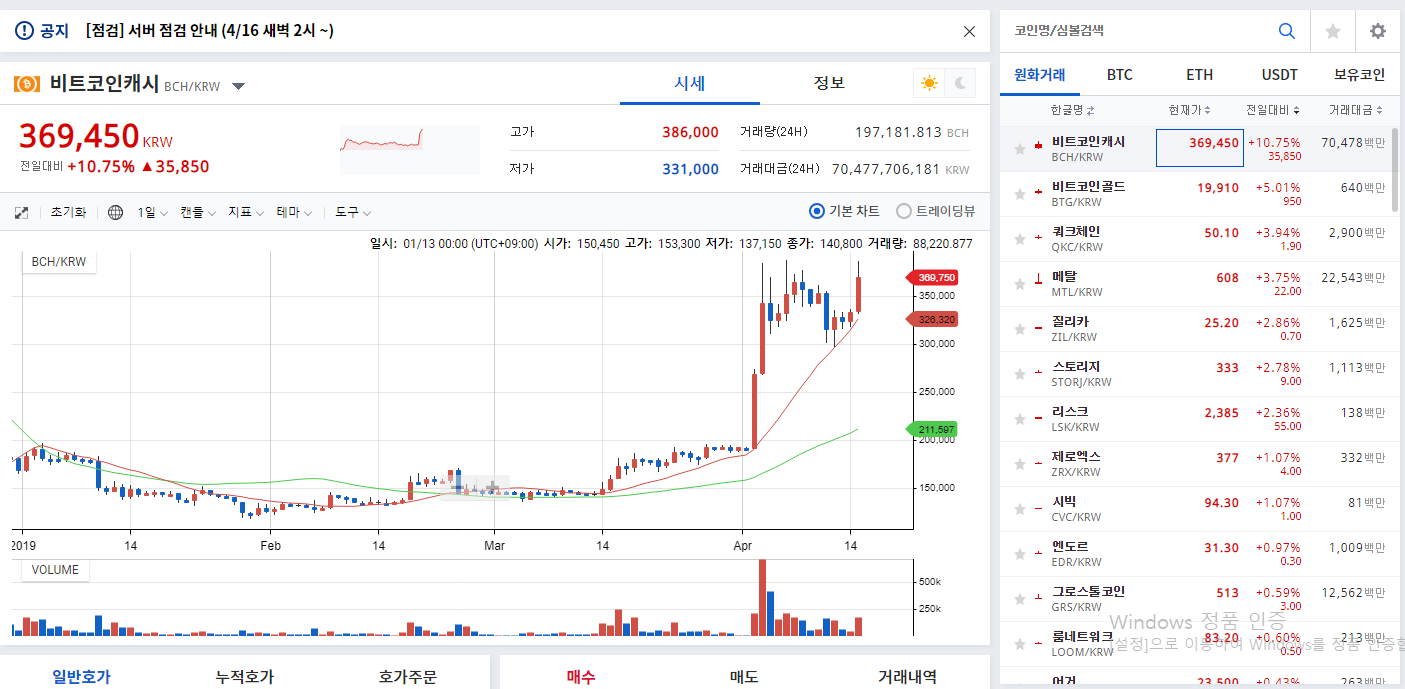
Task: Open the 매수 buy tab
Action: point(581,676)
